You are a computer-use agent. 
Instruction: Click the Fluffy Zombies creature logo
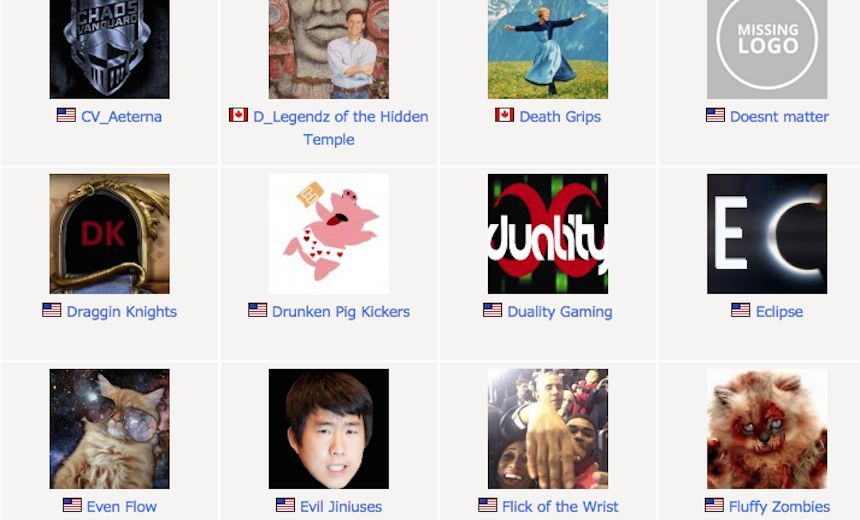767,428
